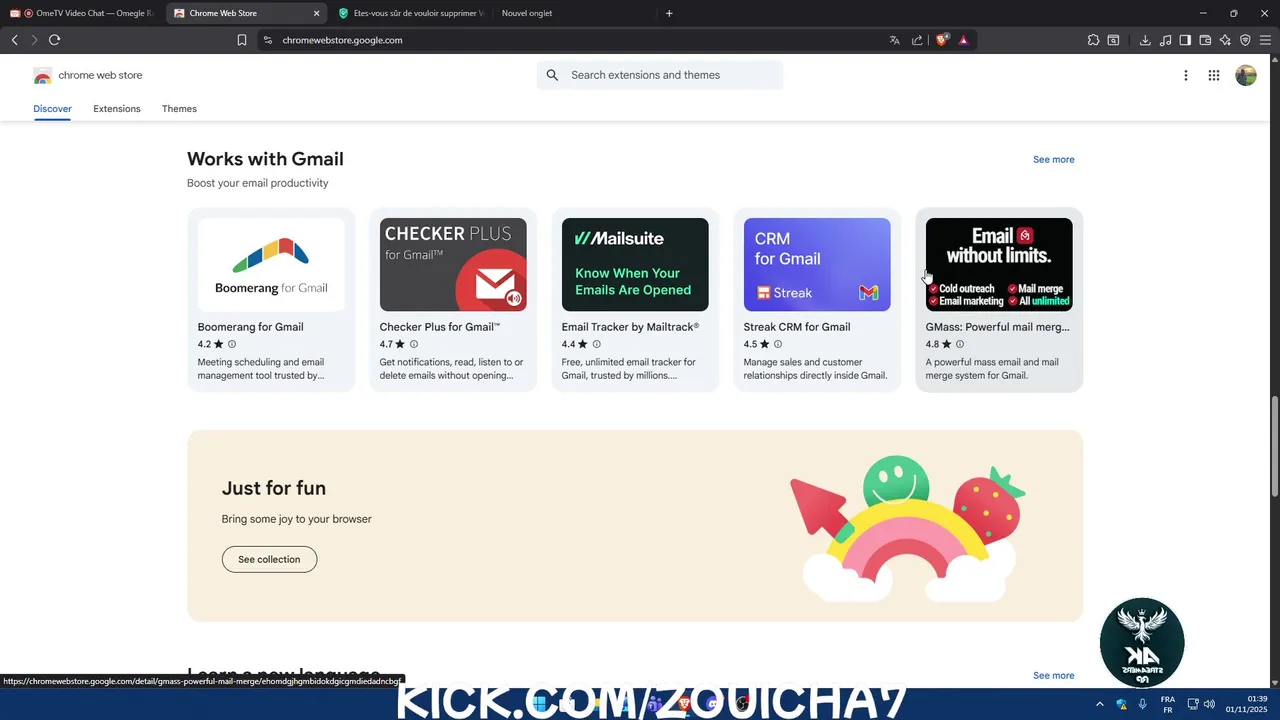Click the rating info icon for GMass
1280x720 pixels.
(x=960, y=344)
